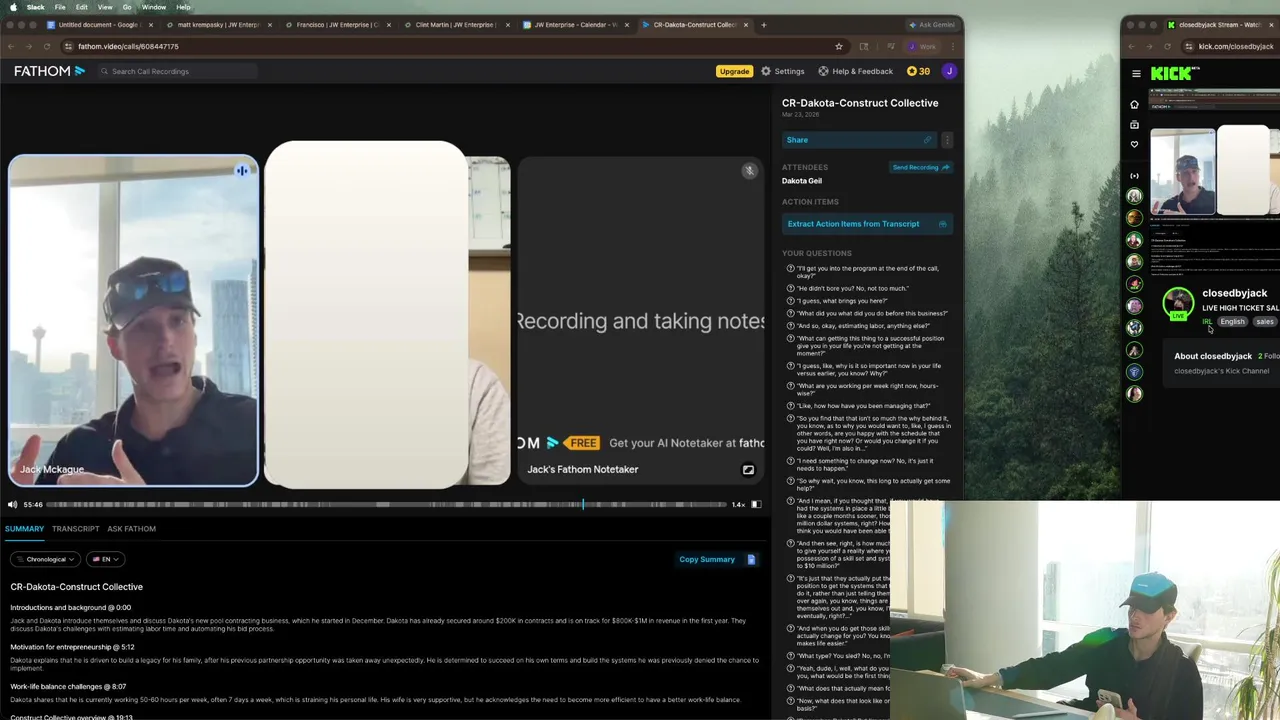The image size is (1280, 720).
Task: Click the live streams icon in Kick sidebar
Action: point(1134,176)
